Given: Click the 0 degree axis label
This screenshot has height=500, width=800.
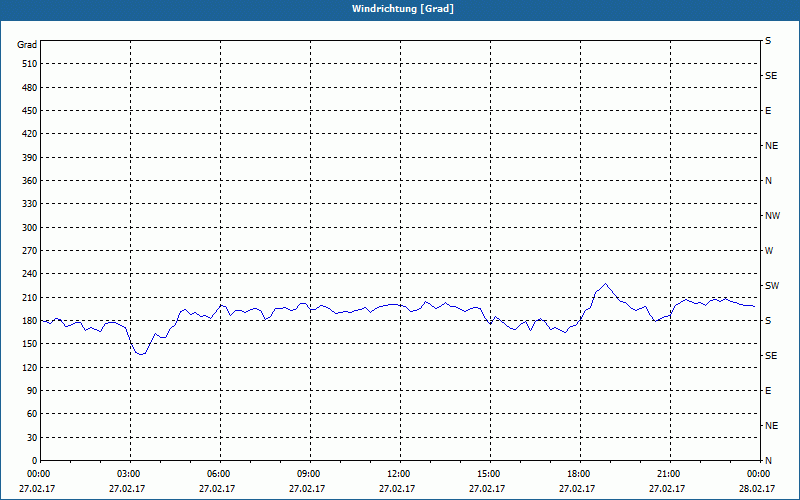Looking at the screenshot, I should click(x=35, y=461).
